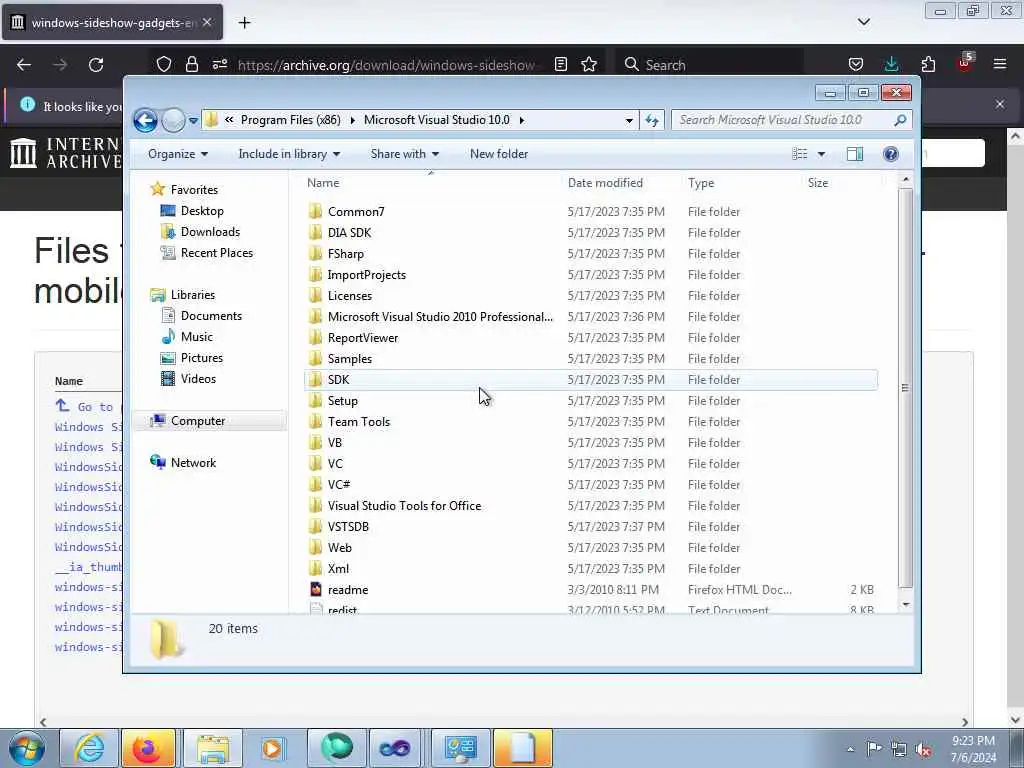Select Visual Studio Tools for Office folder
The height and width of the screenshot is (768, 1024).
404,505
